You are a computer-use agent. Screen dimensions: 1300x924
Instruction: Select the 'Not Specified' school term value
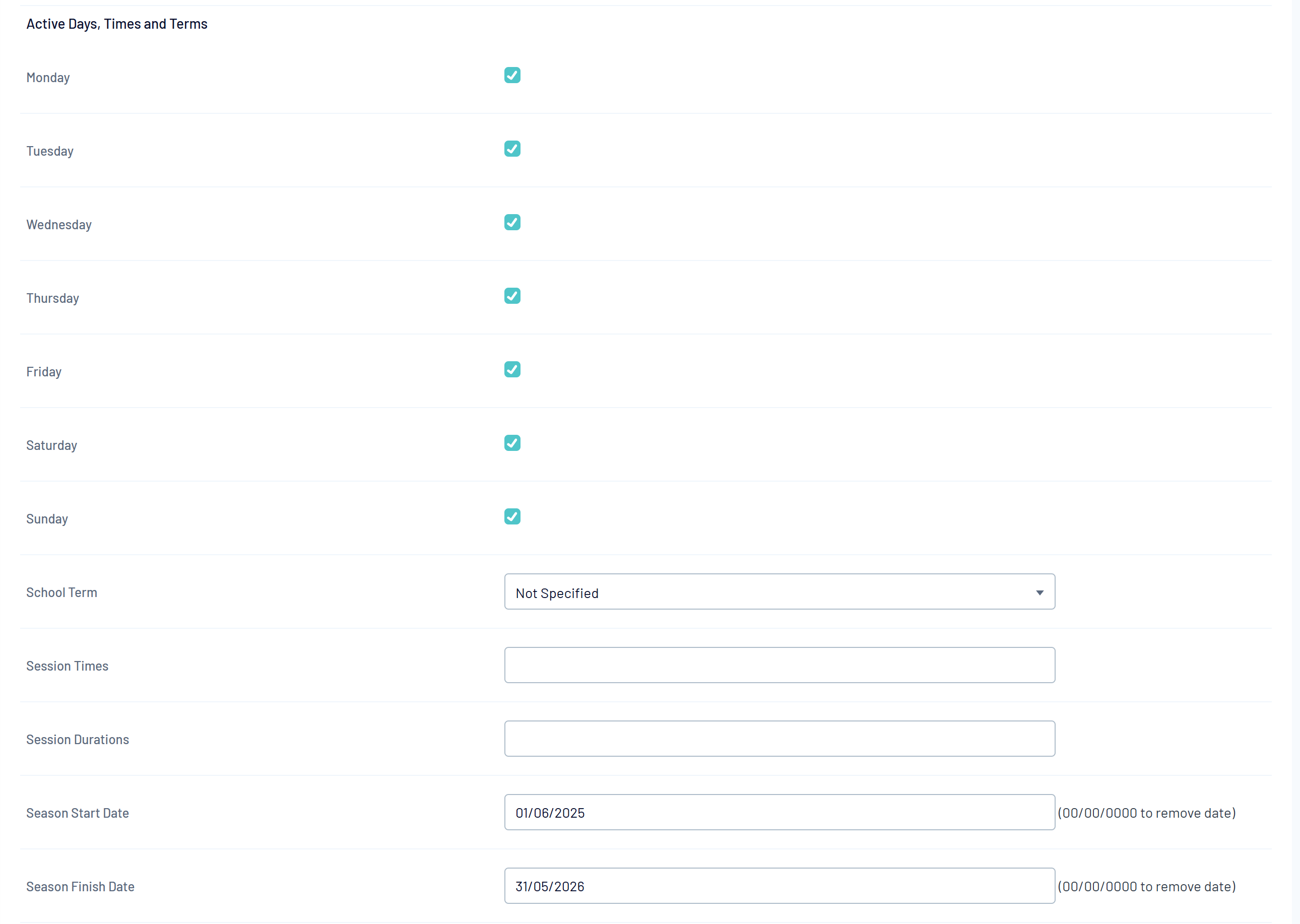557,593
